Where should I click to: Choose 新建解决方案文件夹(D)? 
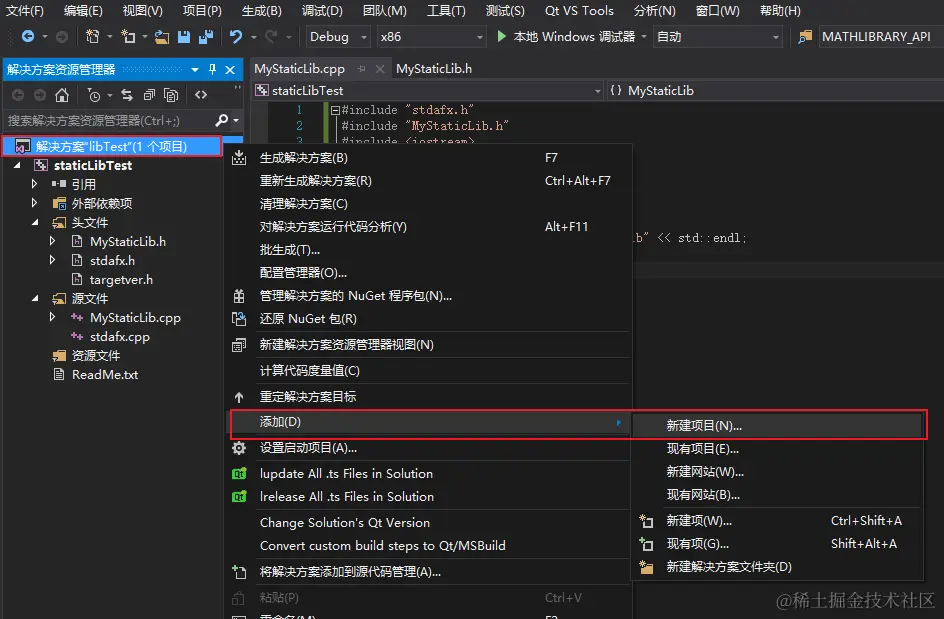(777, 567)
